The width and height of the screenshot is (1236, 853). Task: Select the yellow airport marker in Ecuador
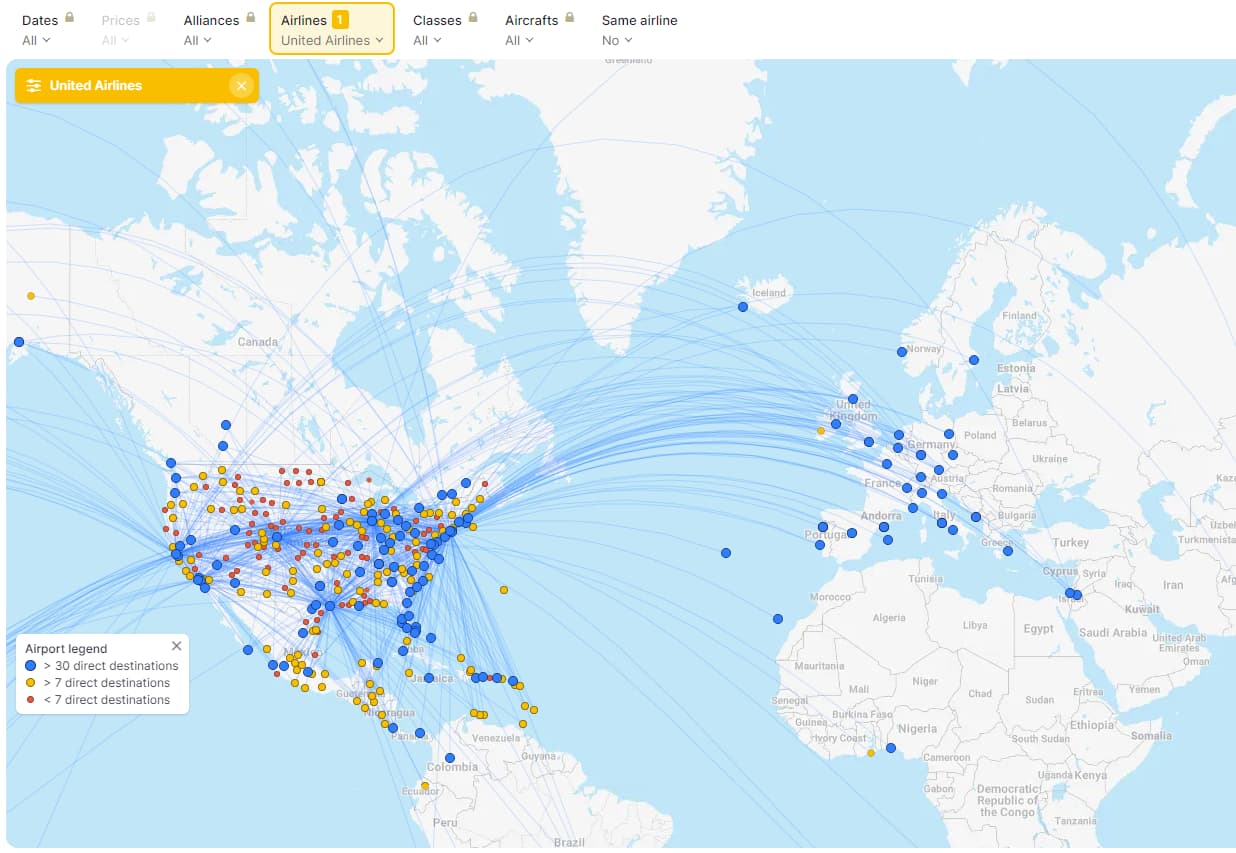click(x=425, y=786)
